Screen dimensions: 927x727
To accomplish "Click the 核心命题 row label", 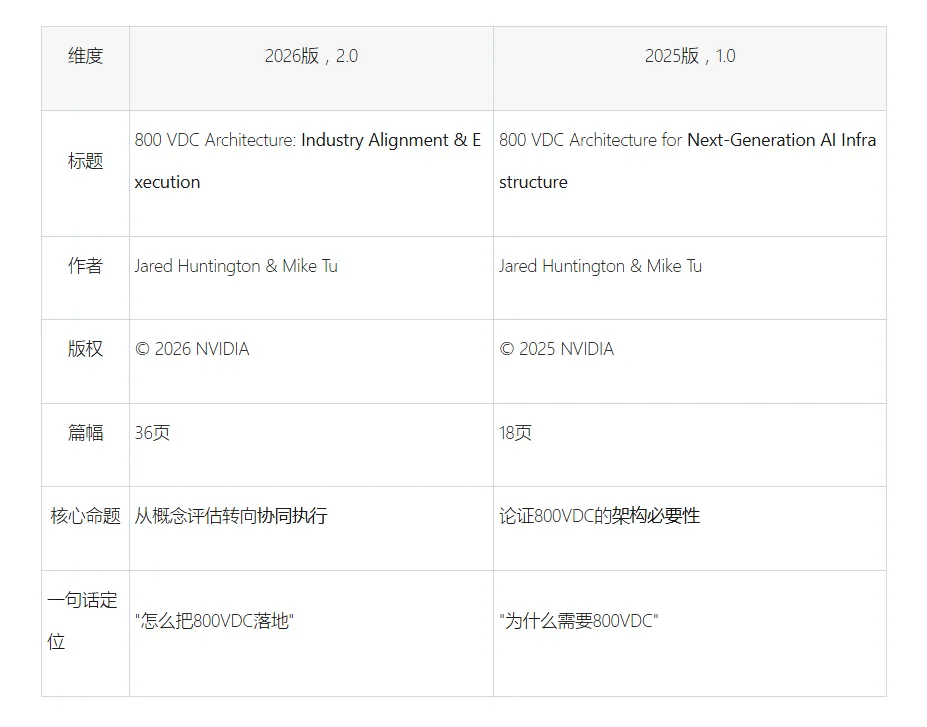I will tap(85, 516).
